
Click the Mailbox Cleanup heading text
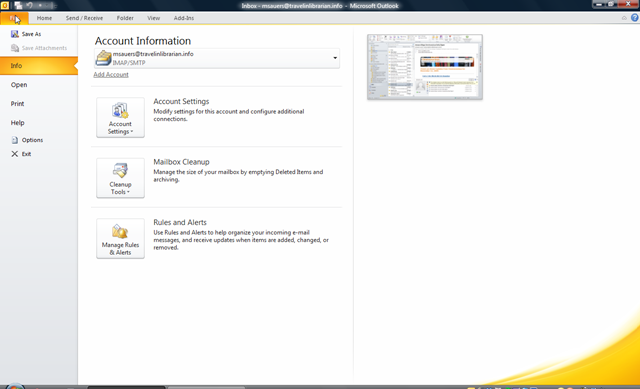click(x=181, y=162)
